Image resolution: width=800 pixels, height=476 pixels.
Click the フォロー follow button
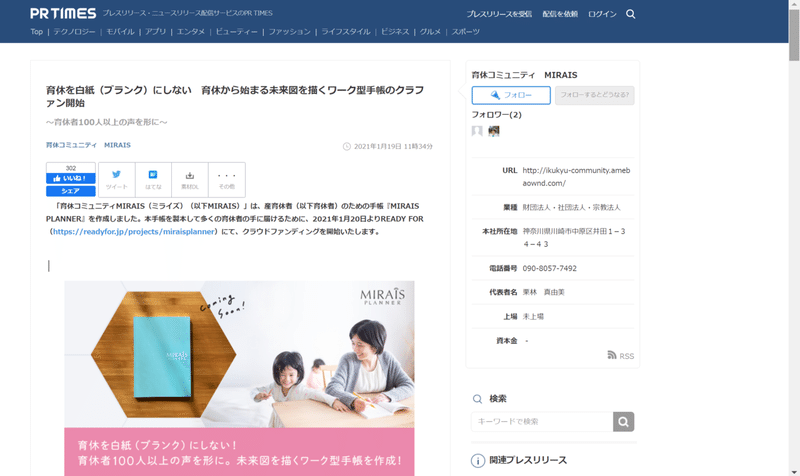pos(511,95)
